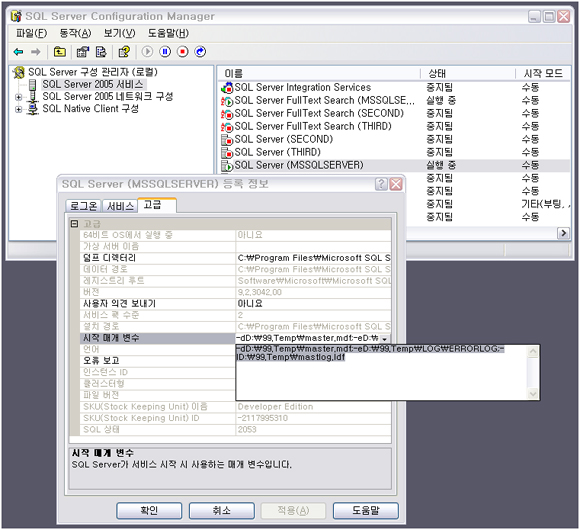
Task: Click 기타(부팅 start mode cell
Action: (x=545, y=204)
